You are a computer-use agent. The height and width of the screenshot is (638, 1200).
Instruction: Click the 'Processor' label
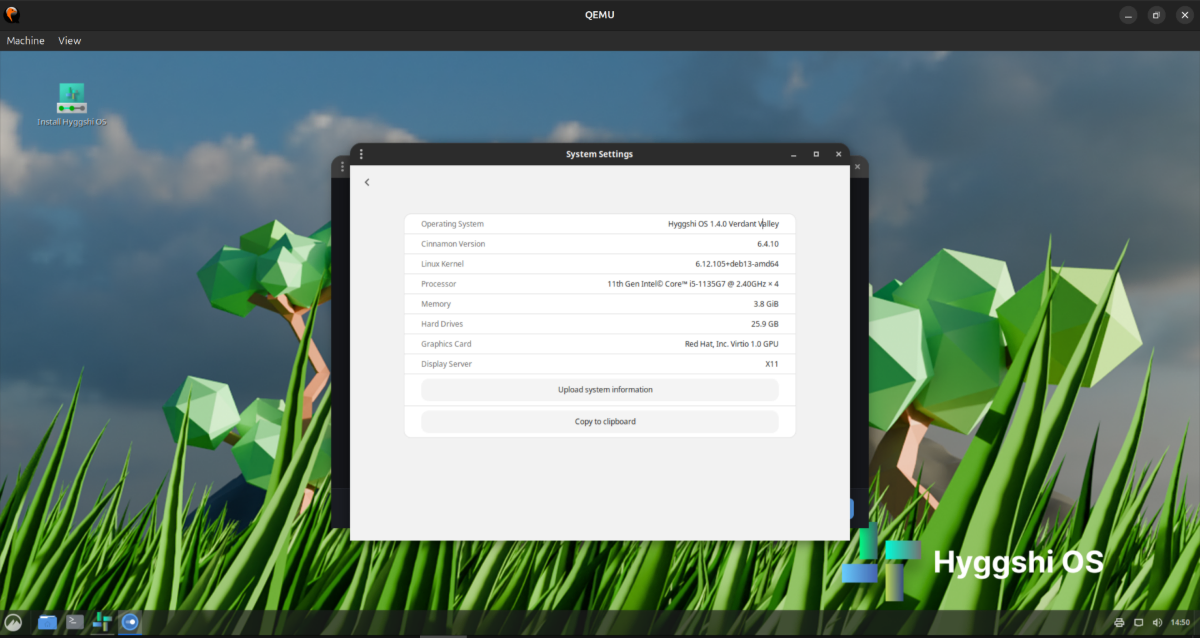click(438, 284)
